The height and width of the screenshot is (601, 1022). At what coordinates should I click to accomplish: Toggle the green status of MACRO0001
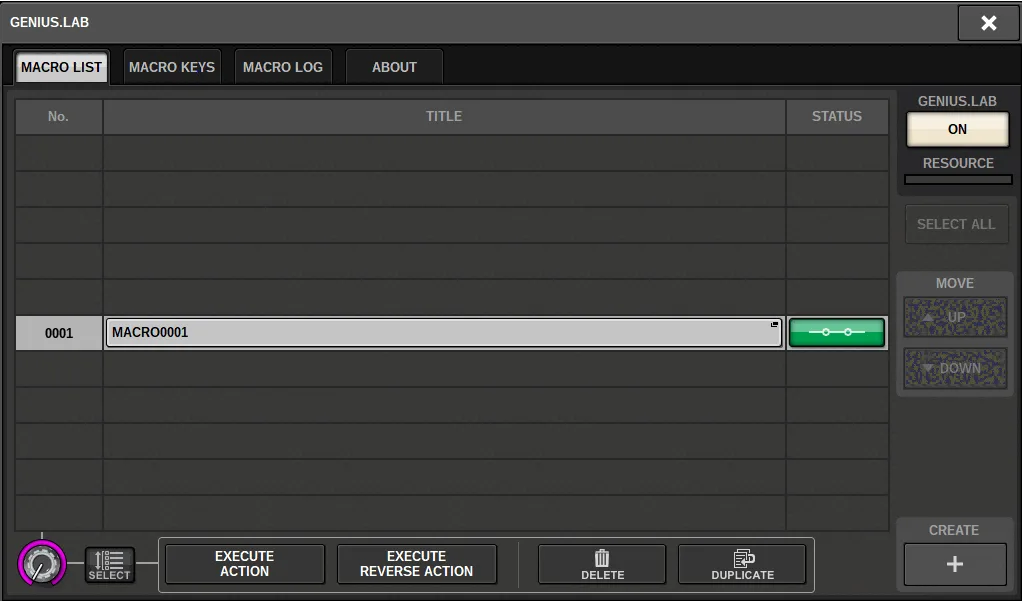click(x=837, y=332)
